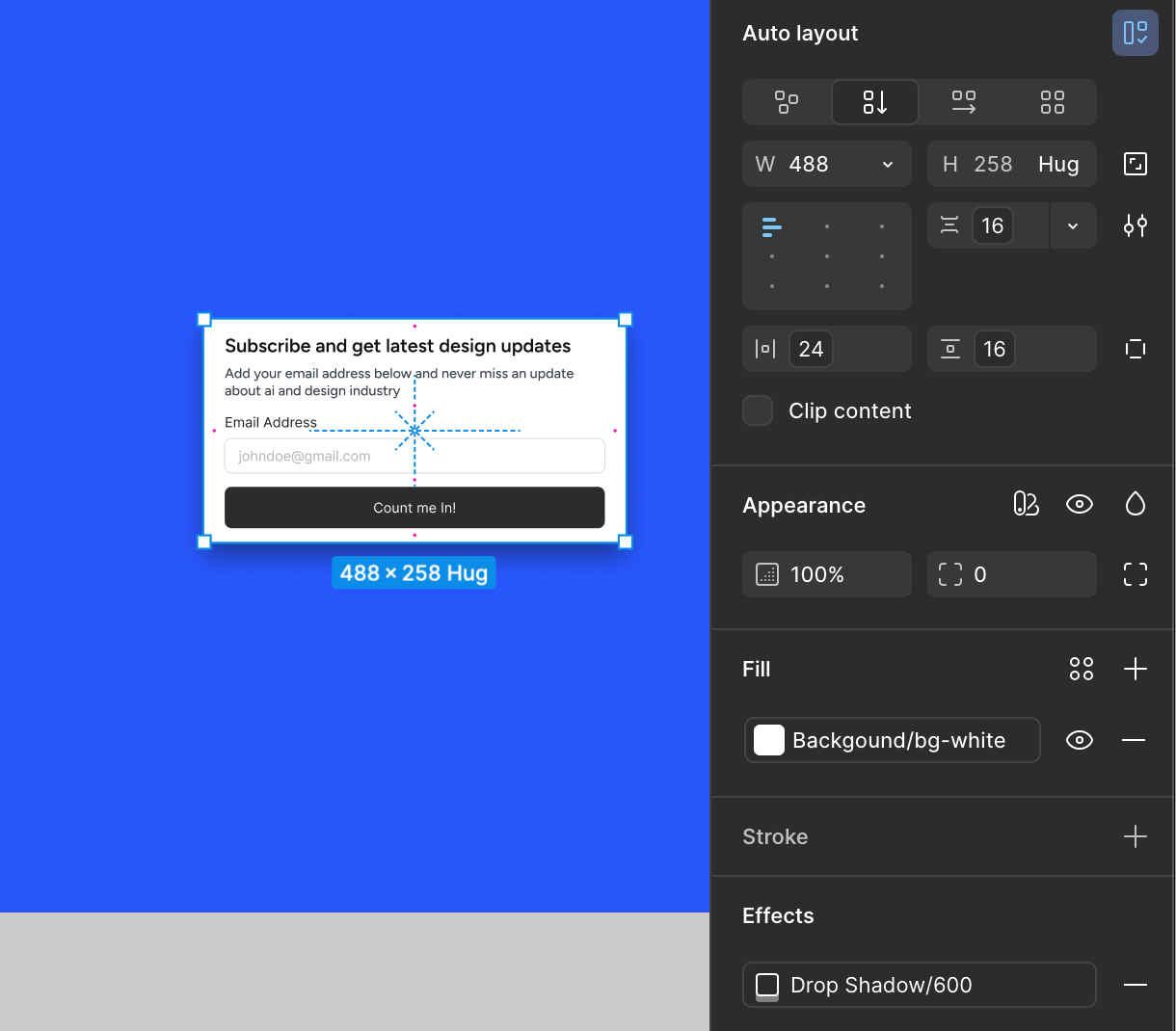Screen dimensions: 1176x1031
Task: Open the Hug height sizing option
Action: pyautogui.click(x=1057, y=164)
